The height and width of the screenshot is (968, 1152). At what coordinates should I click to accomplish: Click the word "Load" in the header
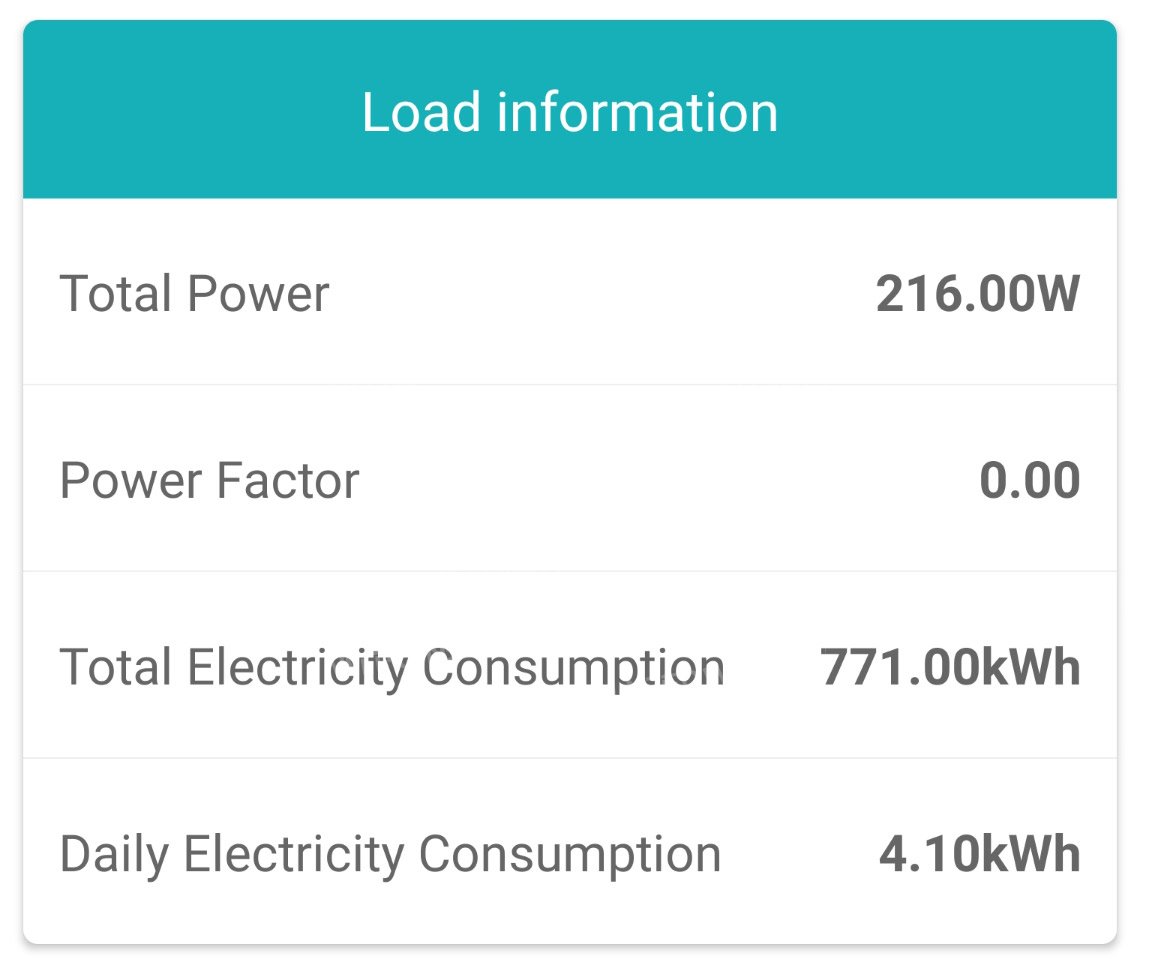(x=421, y=111)
